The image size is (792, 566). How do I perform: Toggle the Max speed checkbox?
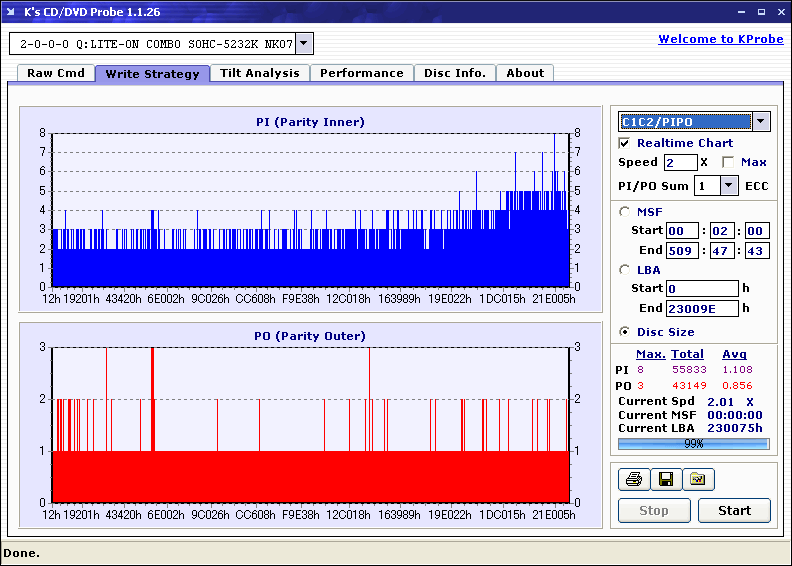(x=728, y=162)
